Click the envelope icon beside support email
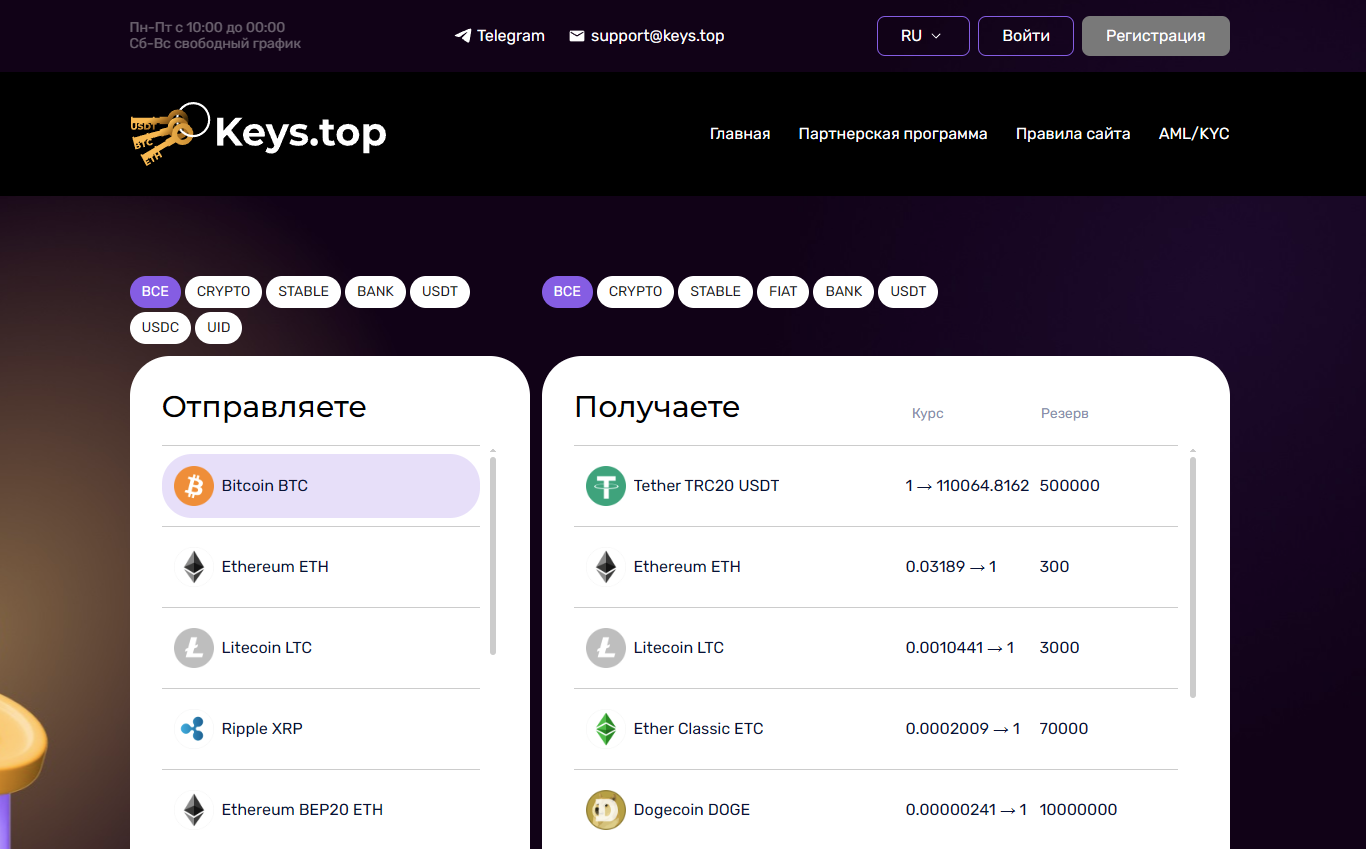Screen dimensions: 1366x849 pyautogui.click(x=577, y=36)
